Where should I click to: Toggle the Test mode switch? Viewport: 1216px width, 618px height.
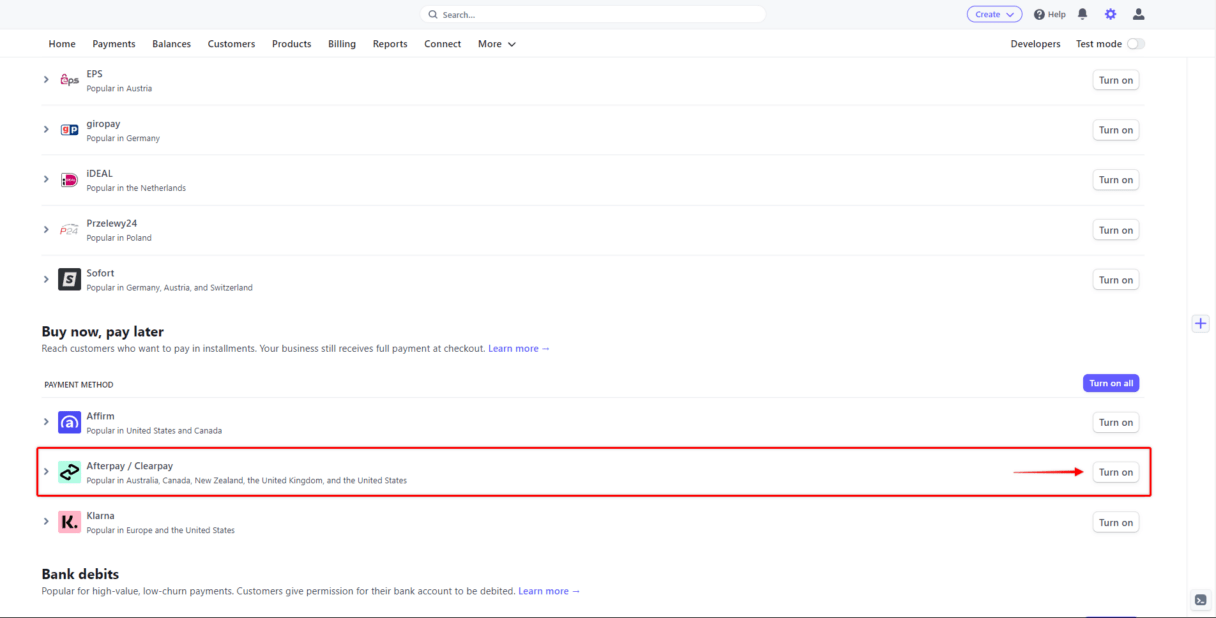[x=1136, y=44]
